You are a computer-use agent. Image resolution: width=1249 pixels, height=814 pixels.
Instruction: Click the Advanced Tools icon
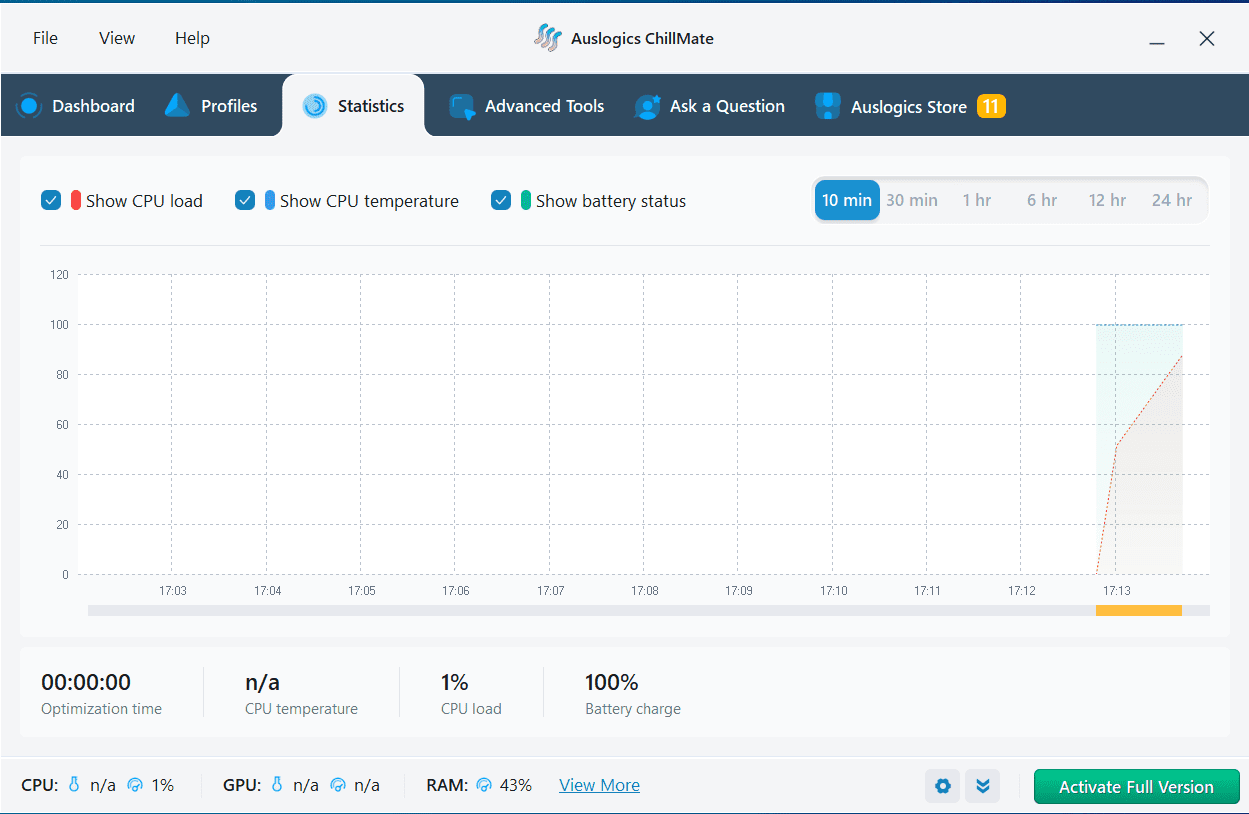(462, 106)
